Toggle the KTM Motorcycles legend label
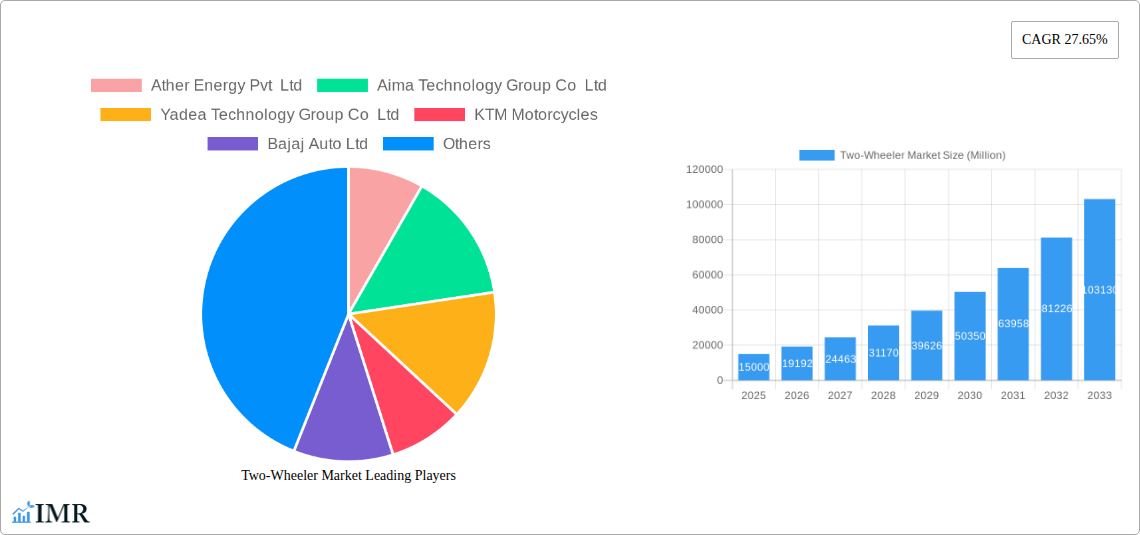1140x535 pixels. (536, 115)
